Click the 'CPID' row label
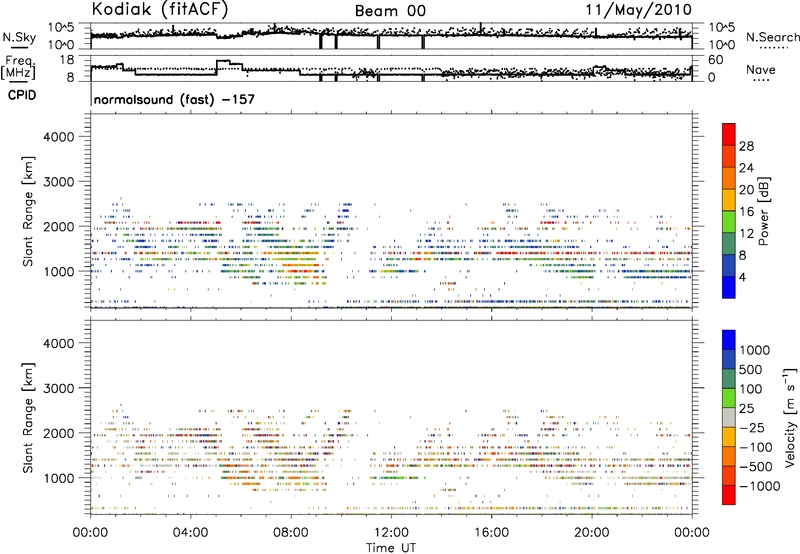This screenshot has width=800, height=554. click(x=22, y=95)
